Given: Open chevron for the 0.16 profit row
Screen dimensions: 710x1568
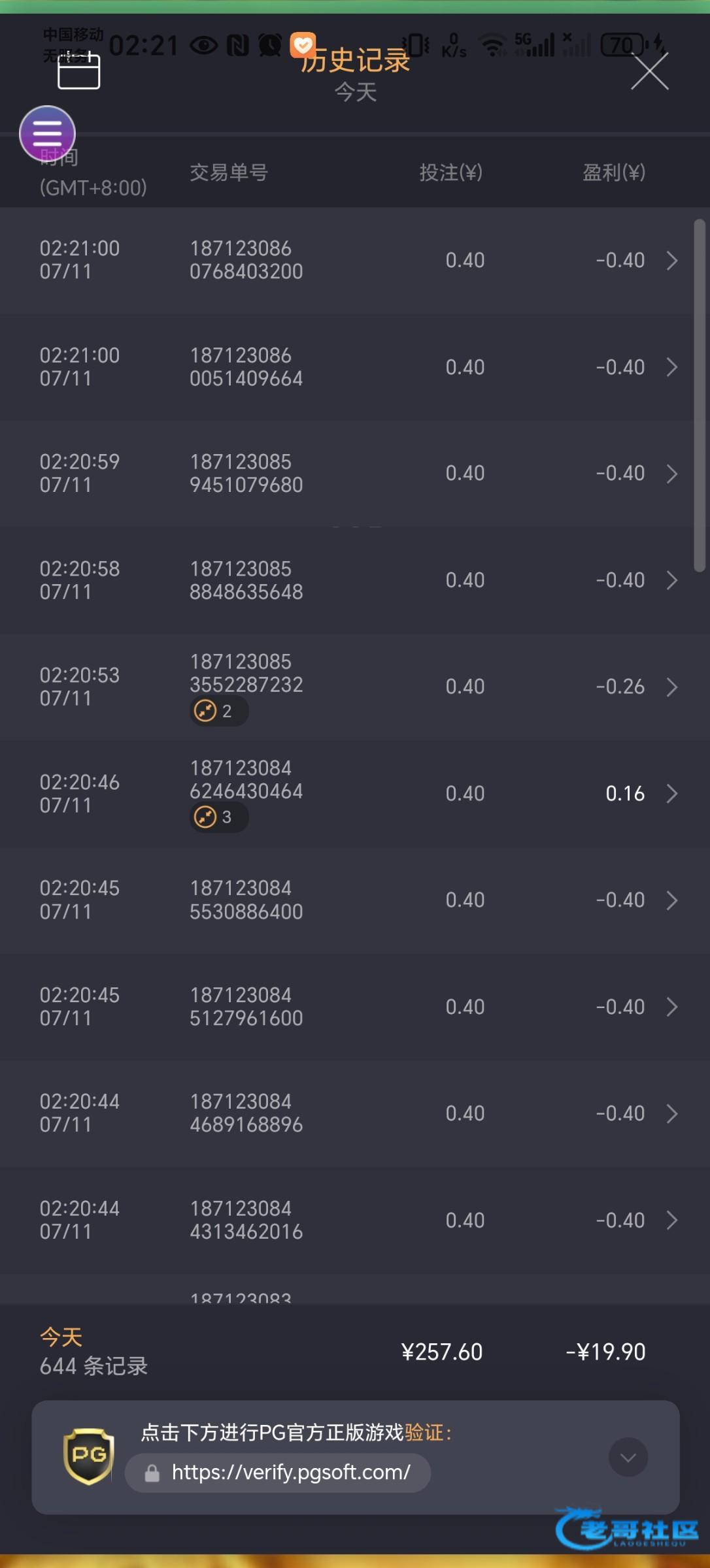Looking at the screenshot, I should click(671, 794).
